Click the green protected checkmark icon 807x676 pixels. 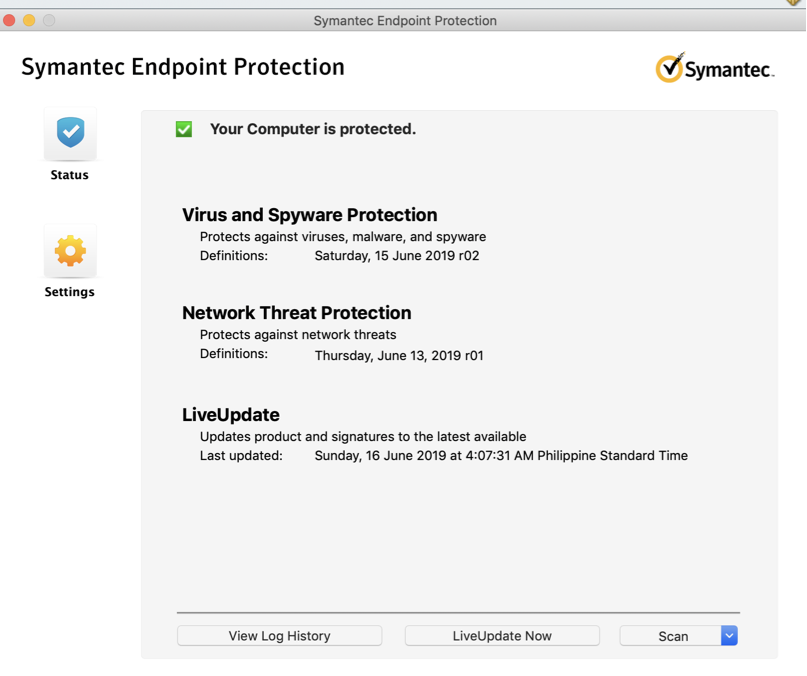(184, 129)
